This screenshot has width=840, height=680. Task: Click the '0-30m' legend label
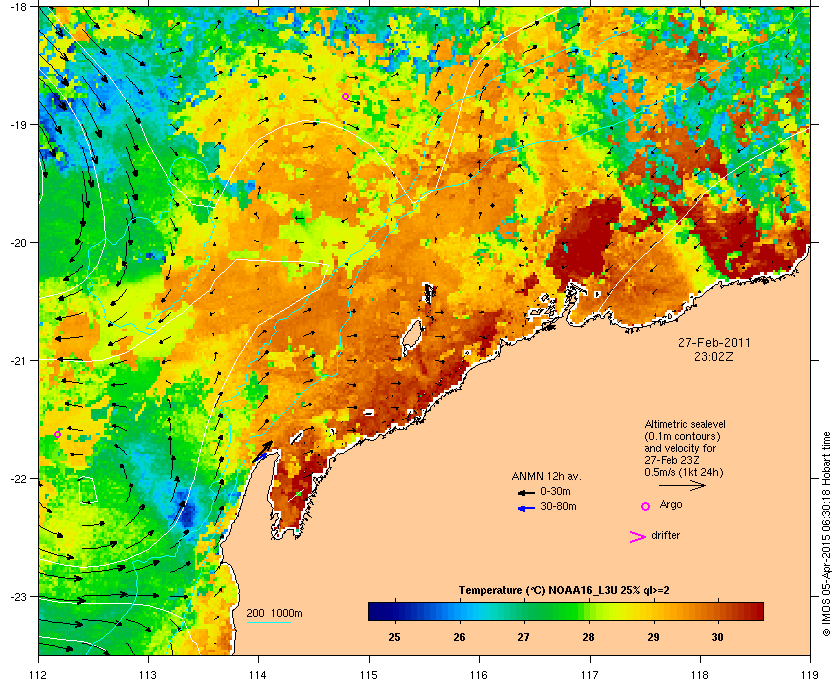556,491
